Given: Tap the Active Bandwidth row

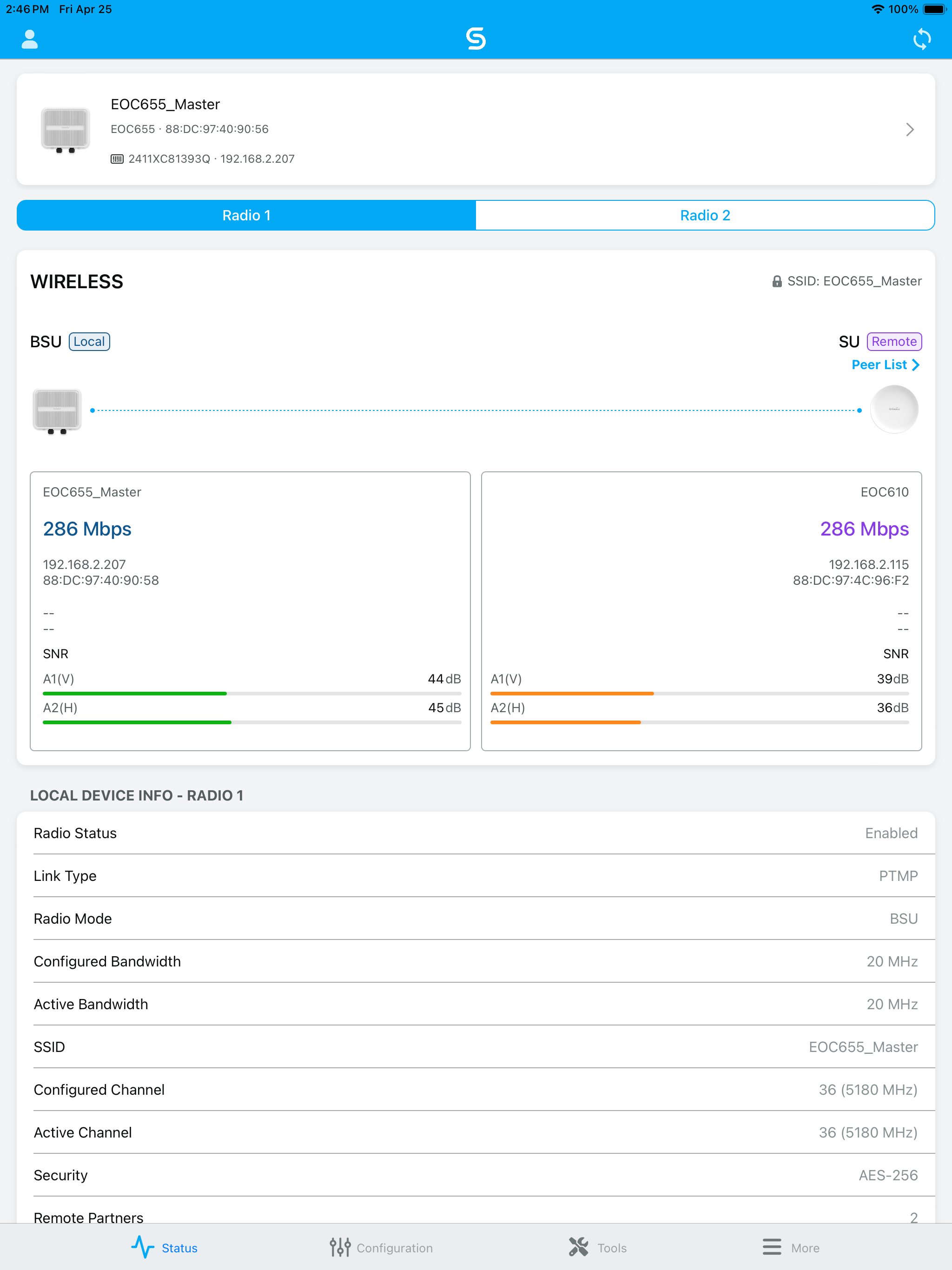Looking at the screenshot, I should tap(476, 1004).
